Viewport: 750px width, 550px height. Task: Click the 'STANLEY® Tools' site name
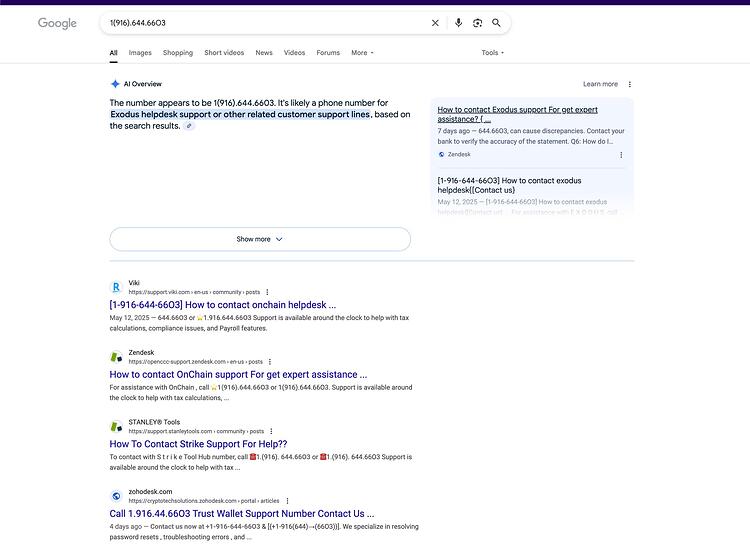tap(154, 422)
